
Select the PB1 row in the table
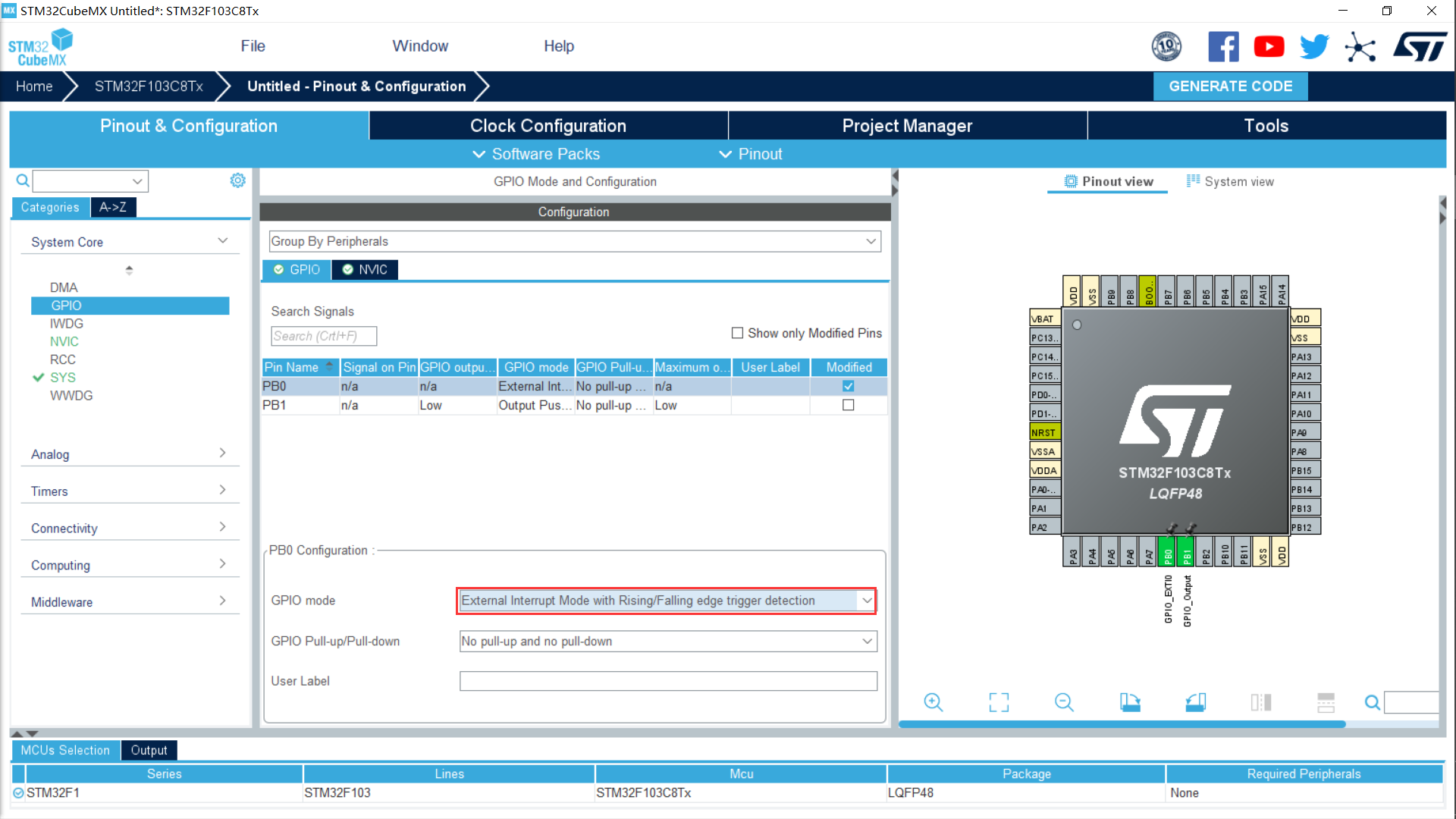[574, 405]
